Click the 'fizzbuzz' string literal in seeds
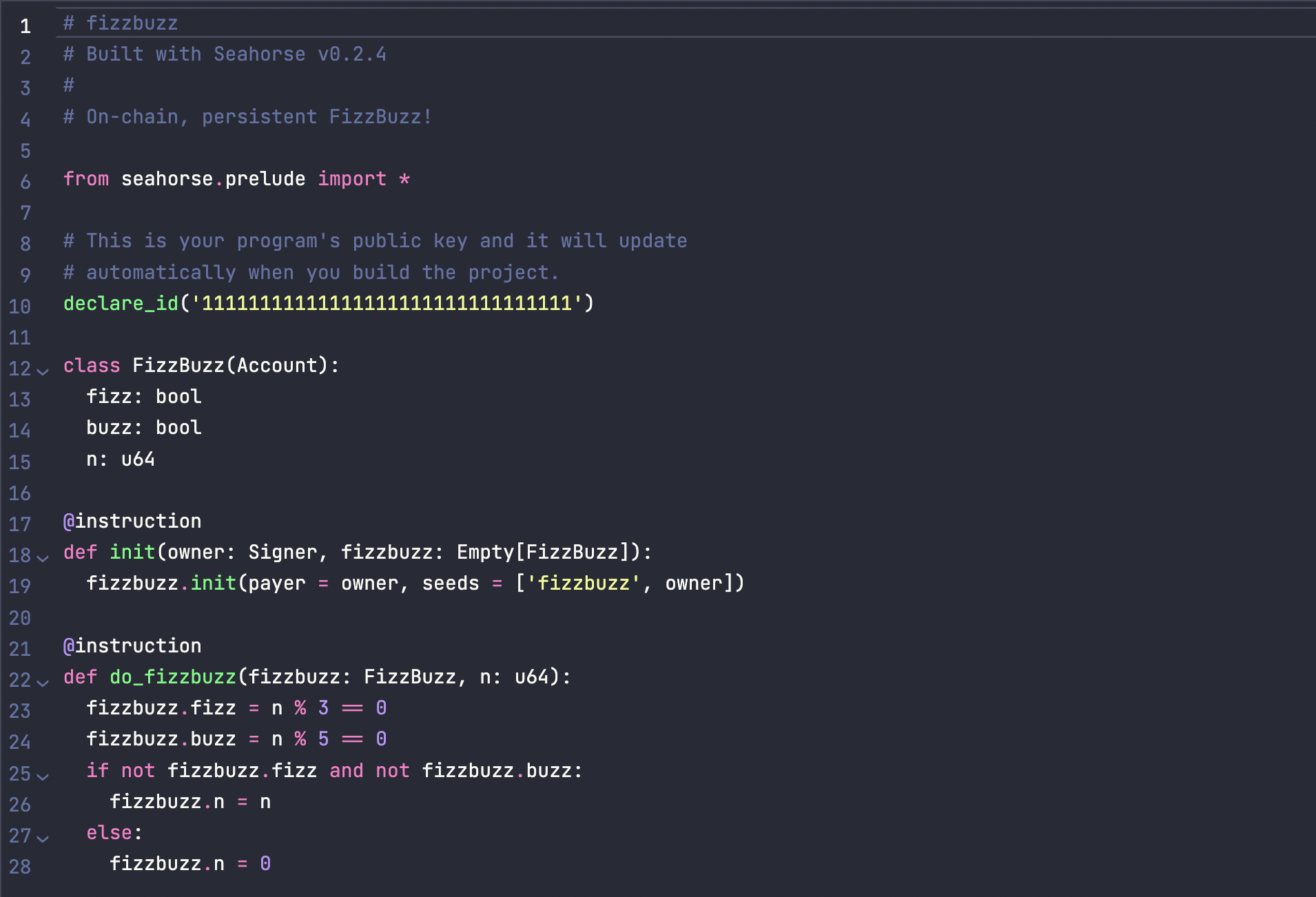 tap(584, 584)
